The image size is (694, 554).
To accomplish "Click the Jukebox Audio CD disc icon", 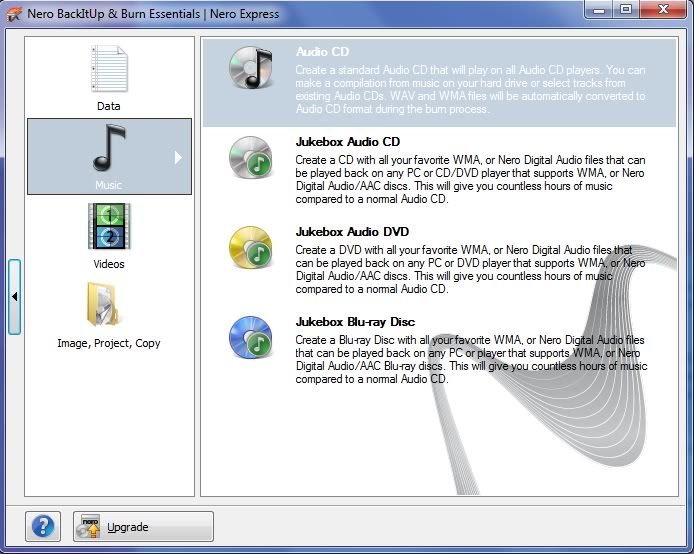I will pyautogui.click(x=251, y=158).
